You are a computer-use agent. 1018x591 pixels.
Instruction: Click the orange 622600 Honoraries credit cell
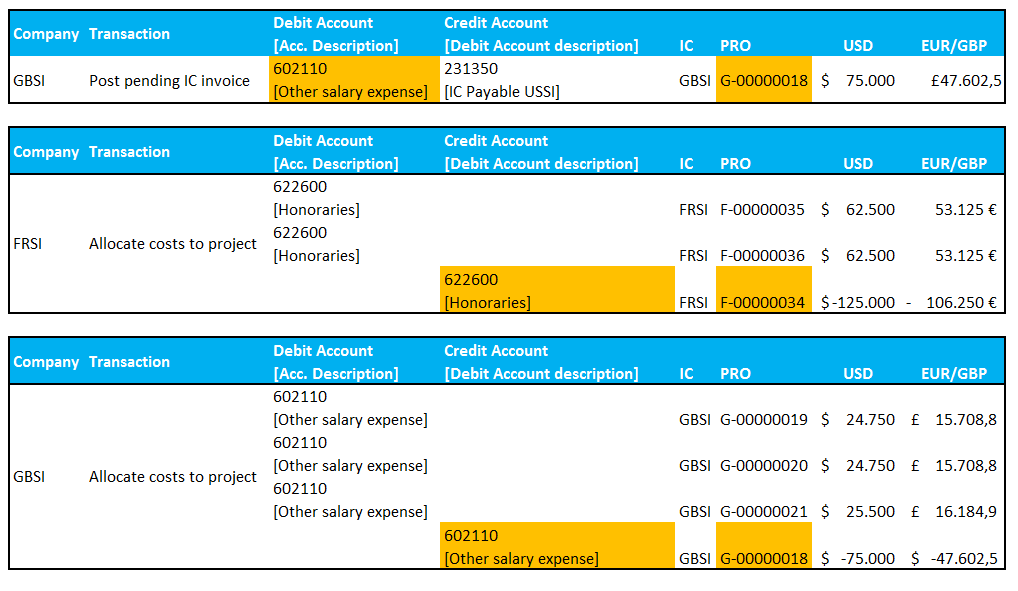(556, 291)
